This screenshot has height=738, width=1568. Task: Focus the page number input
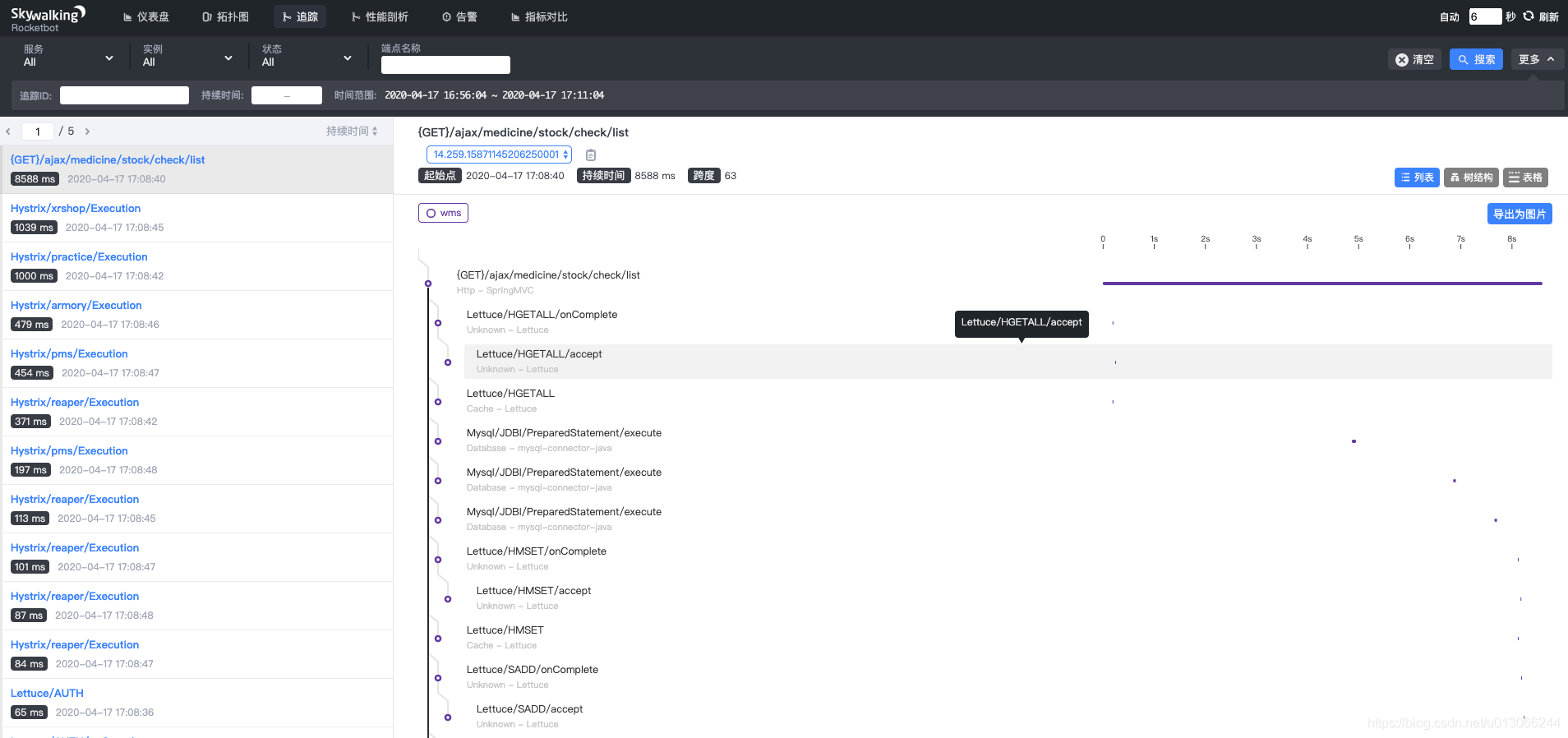click(x=38, y=131)
